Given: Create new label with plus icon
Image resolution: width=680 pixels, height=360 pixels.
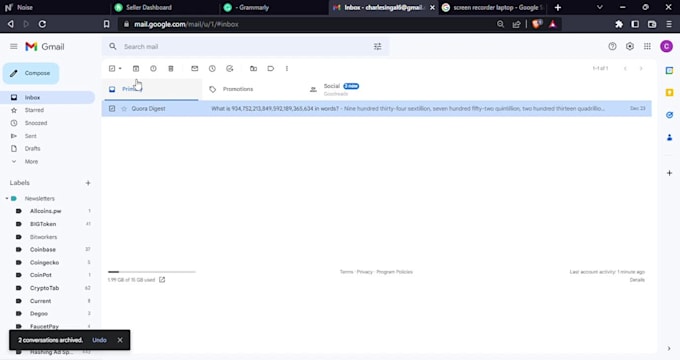Looking at the screenshot, I should tap(88, 183).
